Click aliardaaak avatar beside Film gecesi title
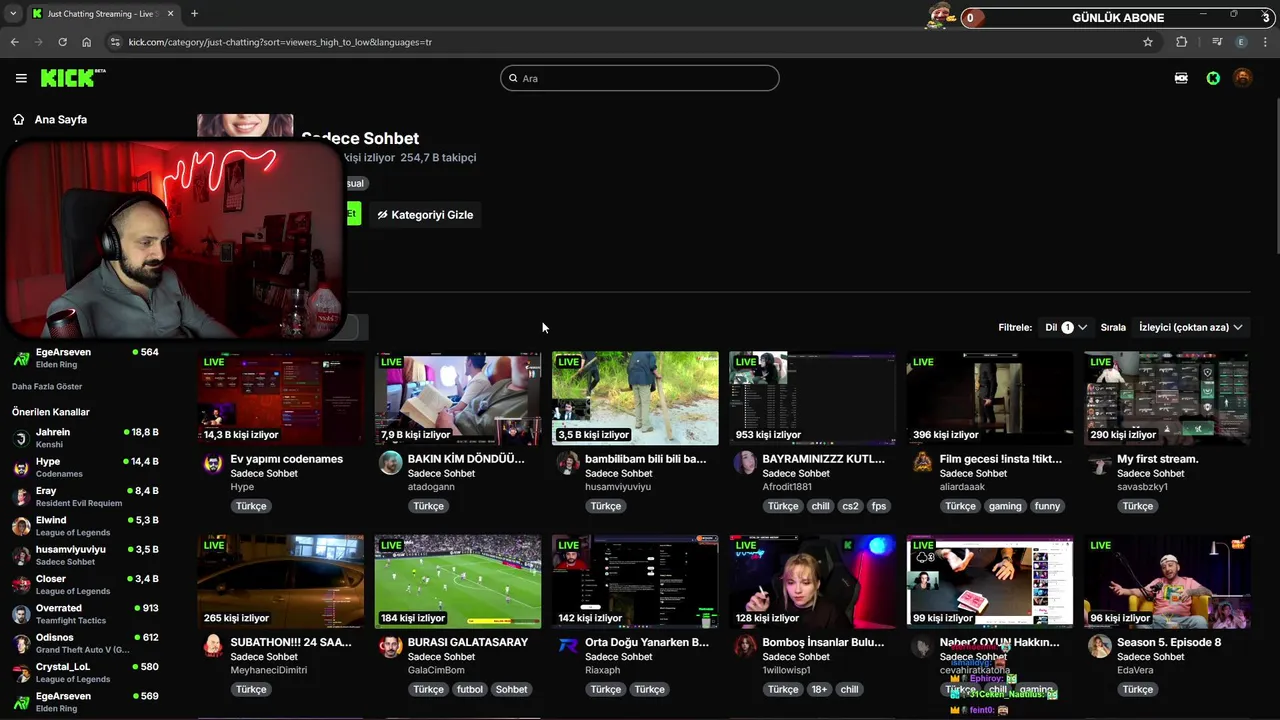The height and width of the screenshot is (720, 1280). 922,463
